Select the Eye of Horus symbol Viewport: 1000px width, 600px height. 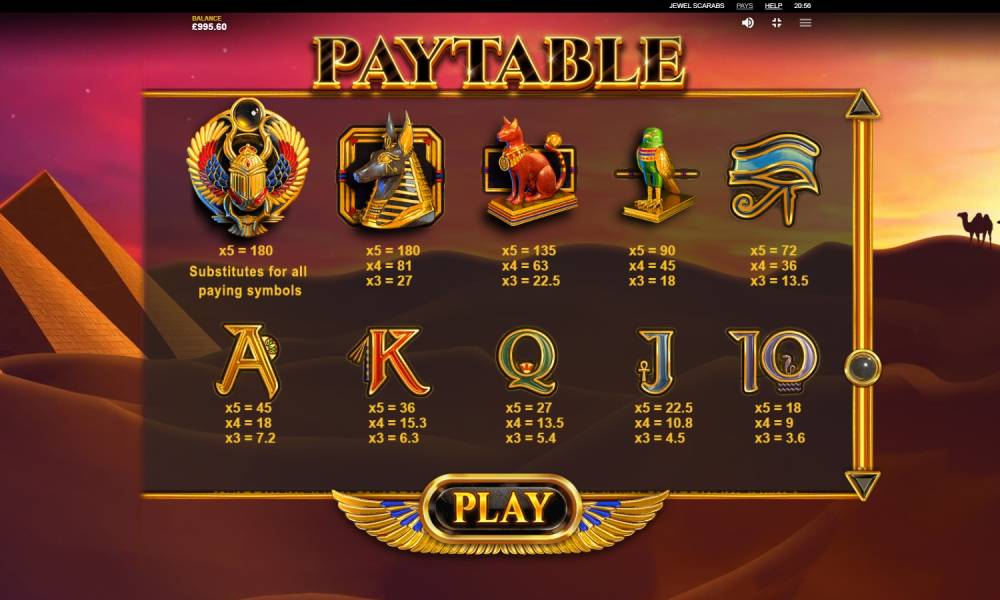(774, 179)
